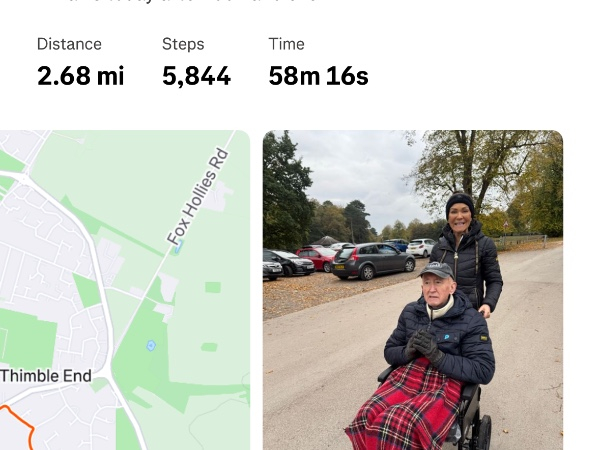Click the 58m 16s time value

click(x=318, y=76)
